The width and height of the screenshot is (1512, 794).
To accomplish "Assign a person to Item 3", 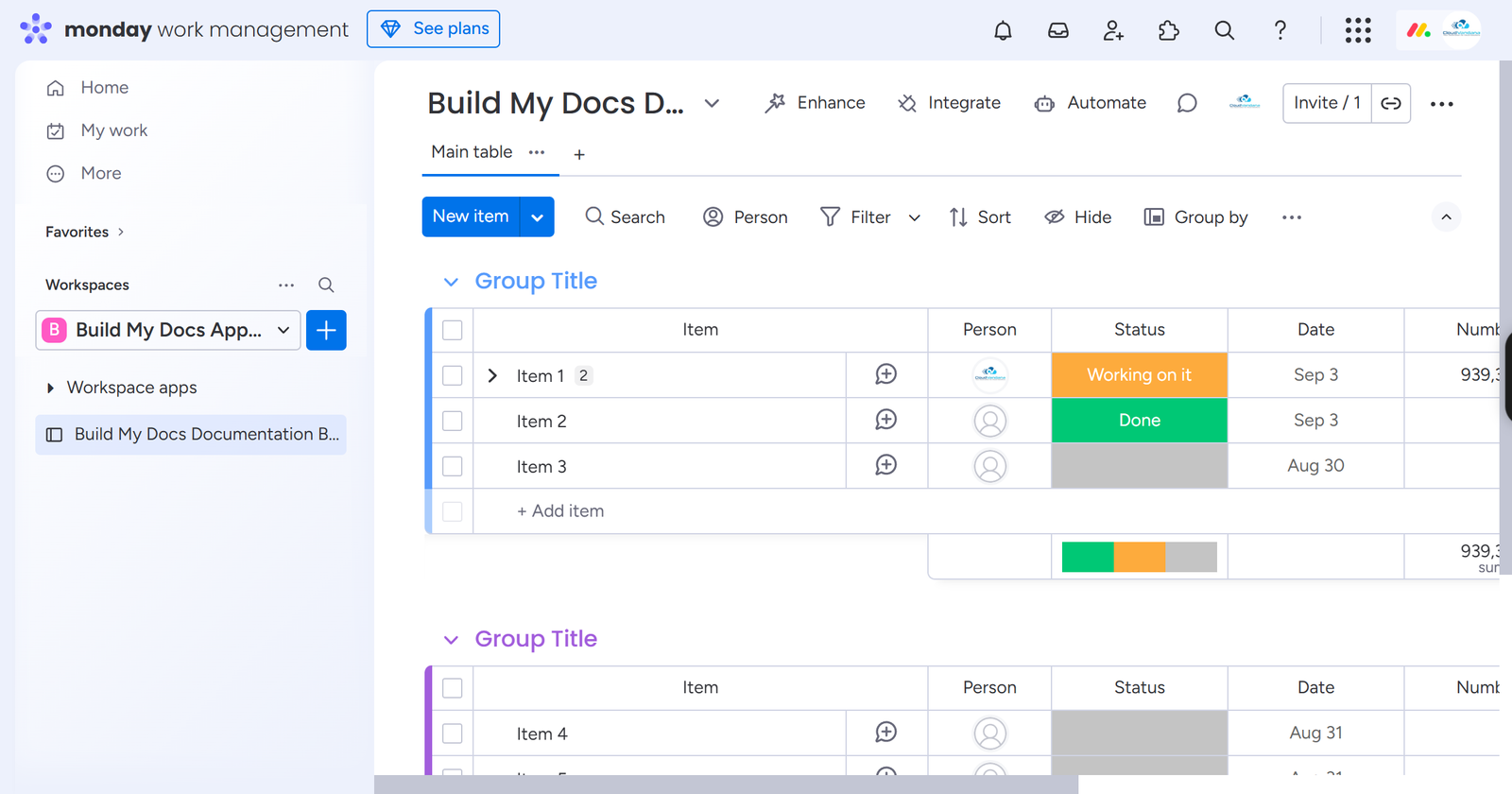I will [990, 466].
